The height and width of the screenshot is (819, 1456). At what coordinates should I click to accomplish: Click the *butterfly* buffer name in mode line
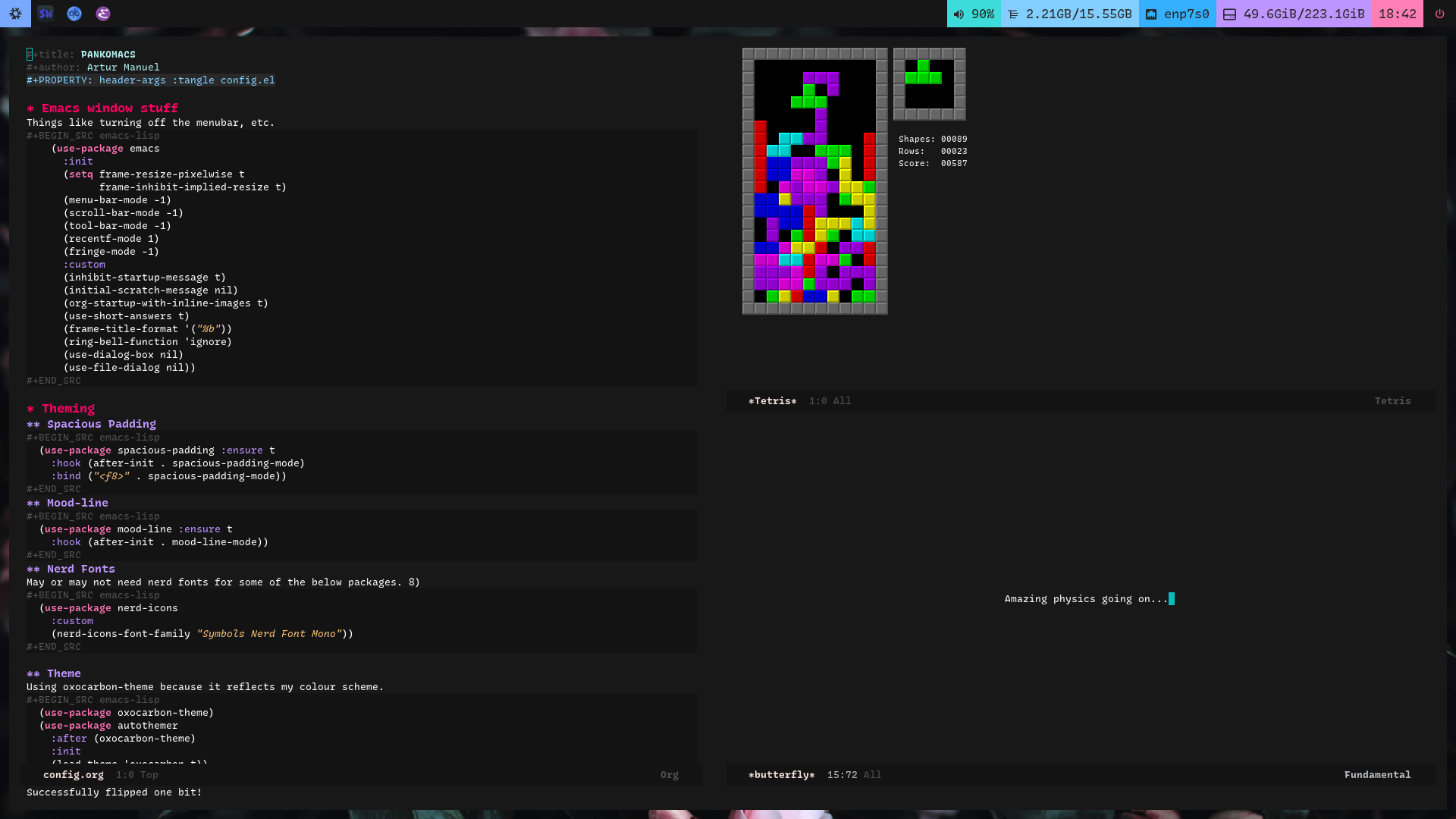[x=782, y=775]
